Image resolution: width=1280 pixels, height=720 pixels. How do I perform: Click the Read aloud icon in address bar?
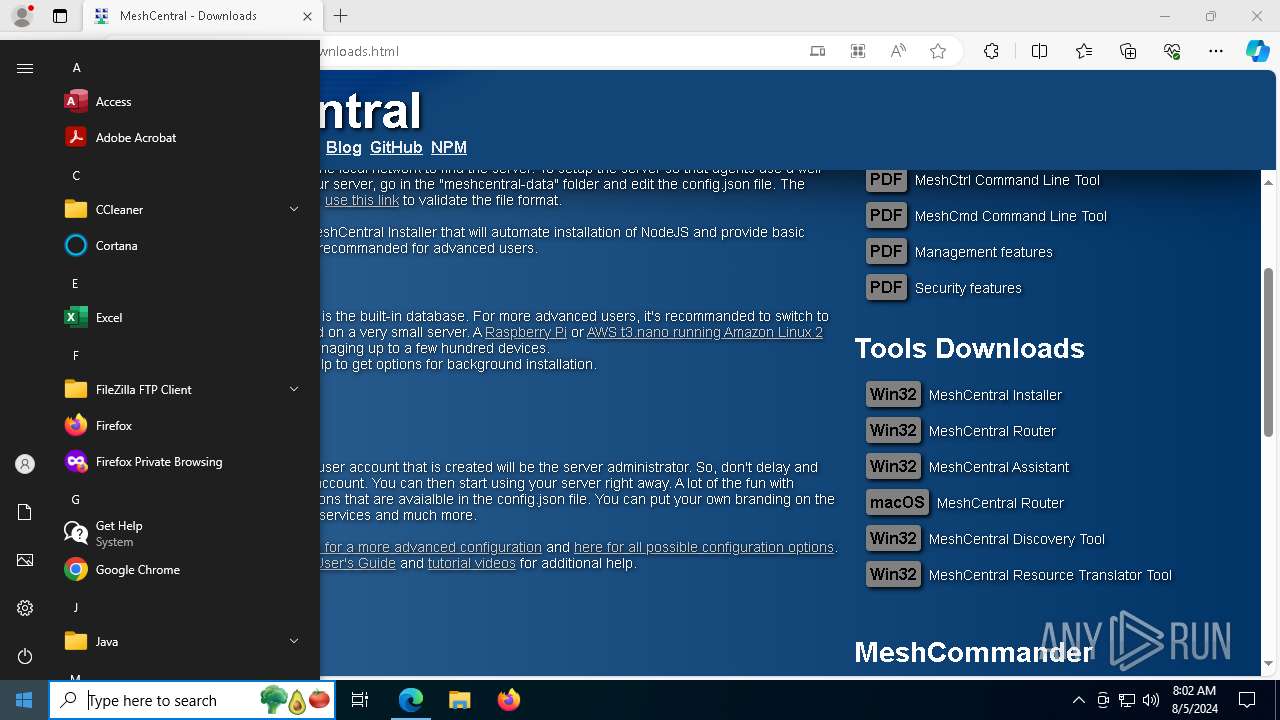(898, 51)
